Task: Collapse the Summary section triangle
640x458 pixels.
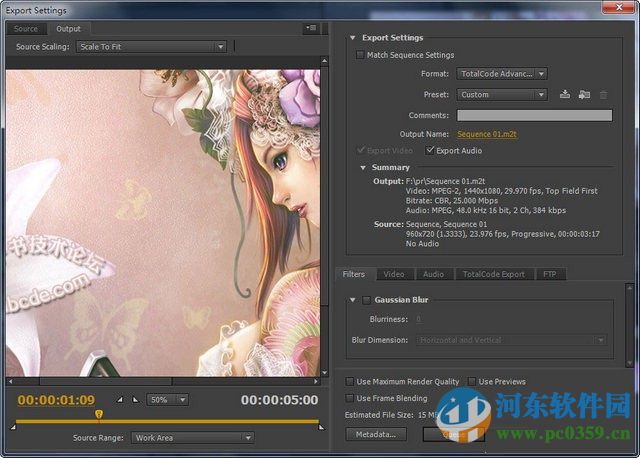Action: 363,168
